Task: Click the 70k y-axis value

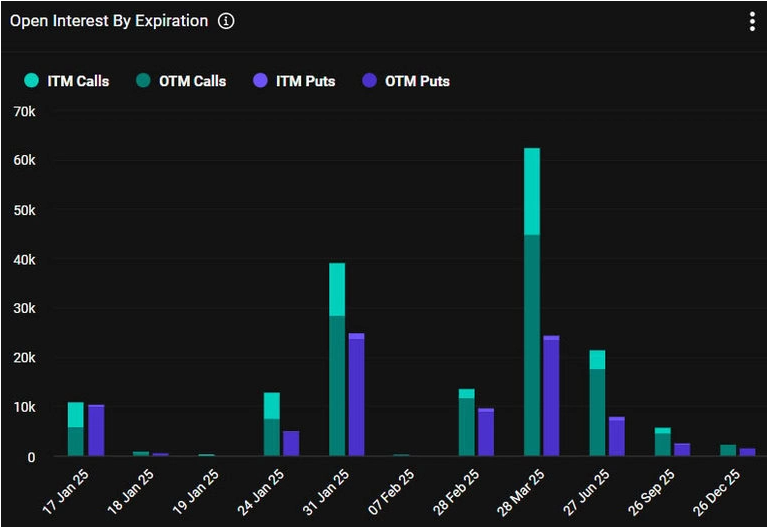Action: pyautogui.click(x=25, y=112)
